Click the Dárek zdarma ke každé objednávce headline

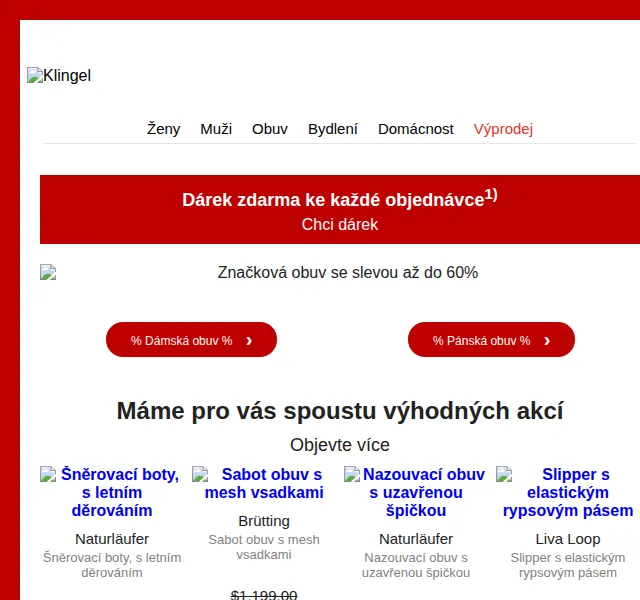[x=340, y=199]
